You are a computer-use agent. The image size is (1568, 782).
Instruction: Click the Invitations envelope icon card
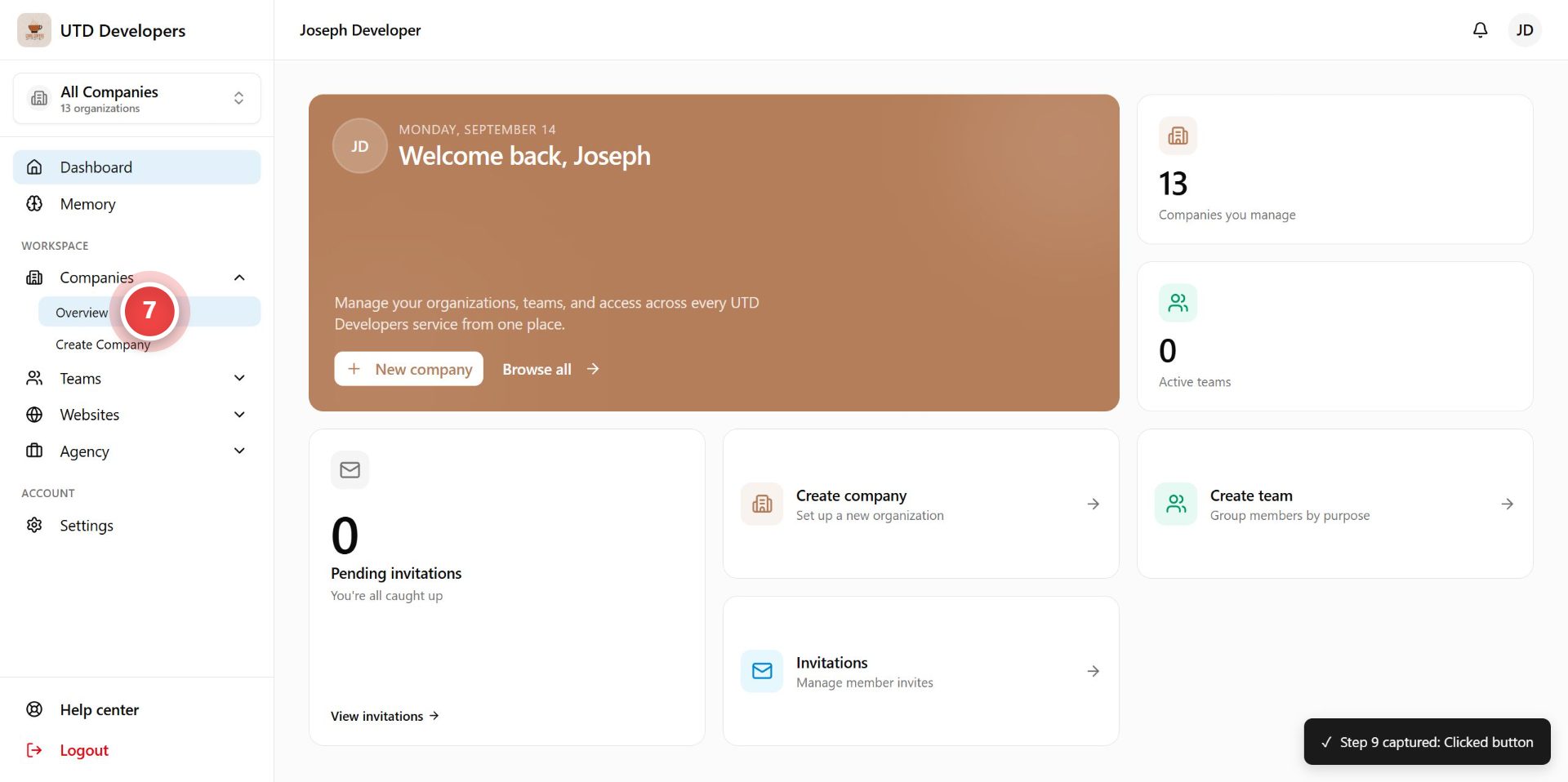[762, 671]
